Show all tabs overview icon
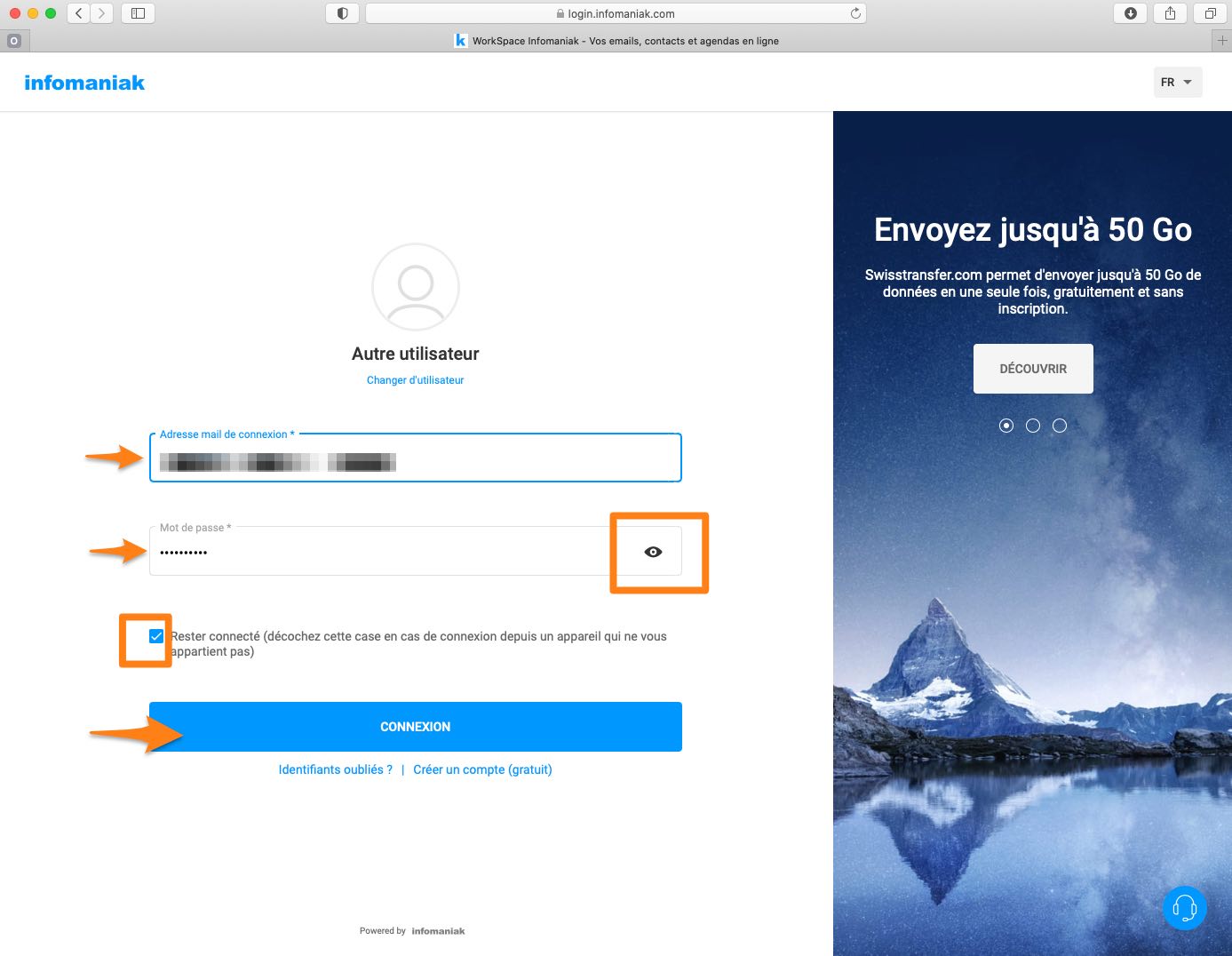 [x=1210, y=13]
